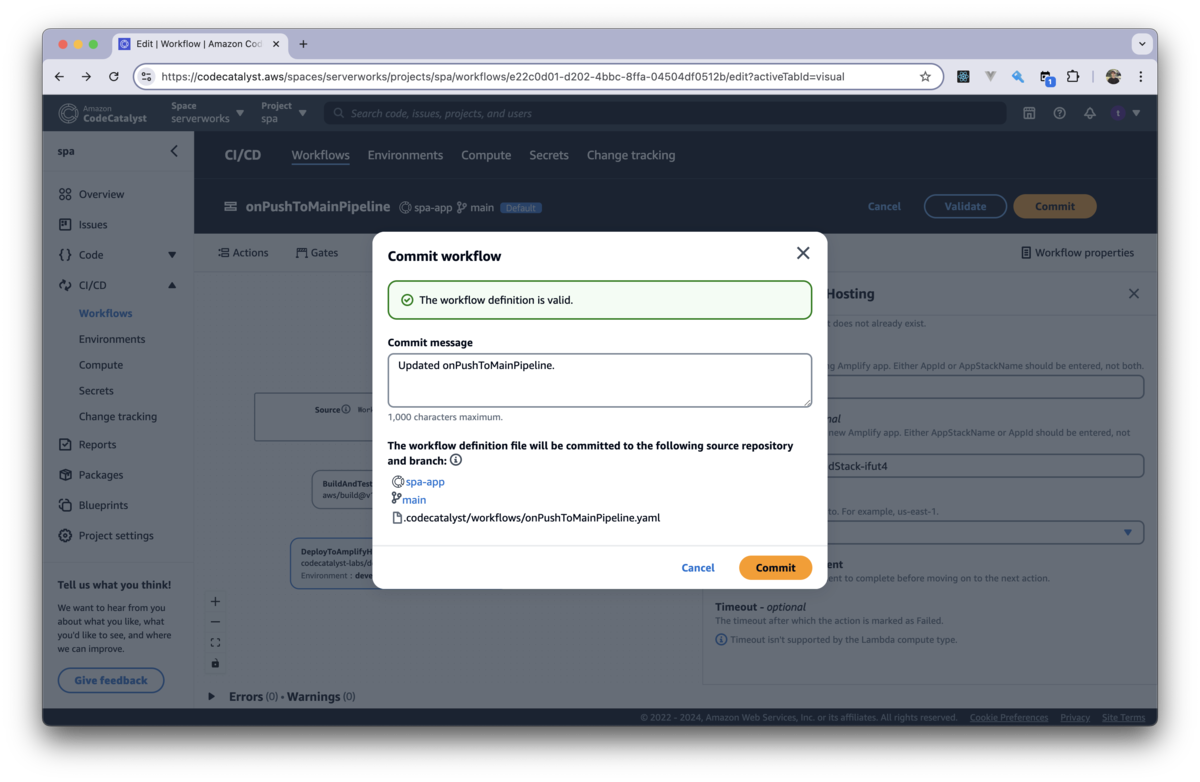Open the help question mark icon

tap(1059, 113)
